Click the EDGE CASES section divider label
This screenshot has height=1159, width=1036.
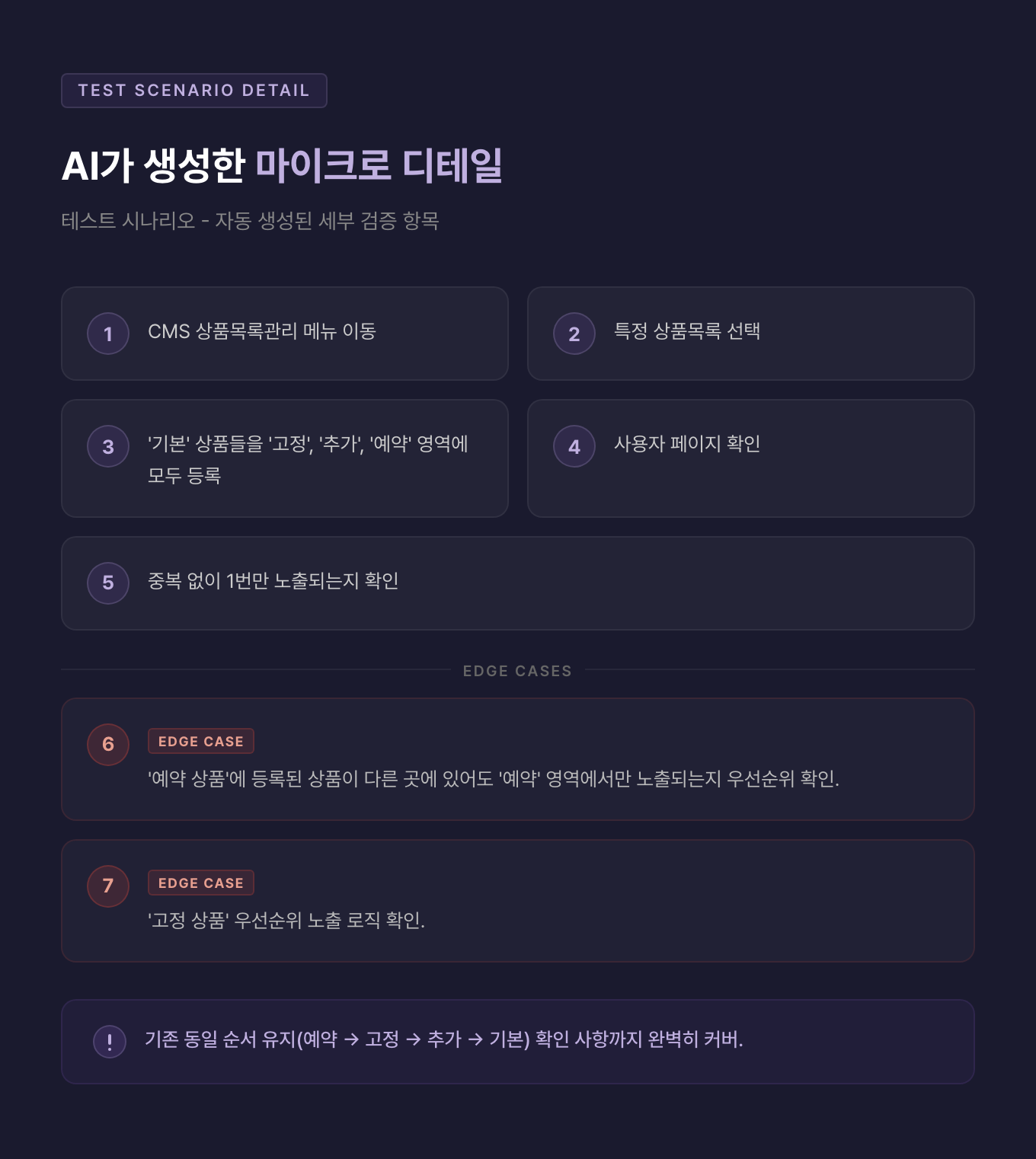[517, 671]
